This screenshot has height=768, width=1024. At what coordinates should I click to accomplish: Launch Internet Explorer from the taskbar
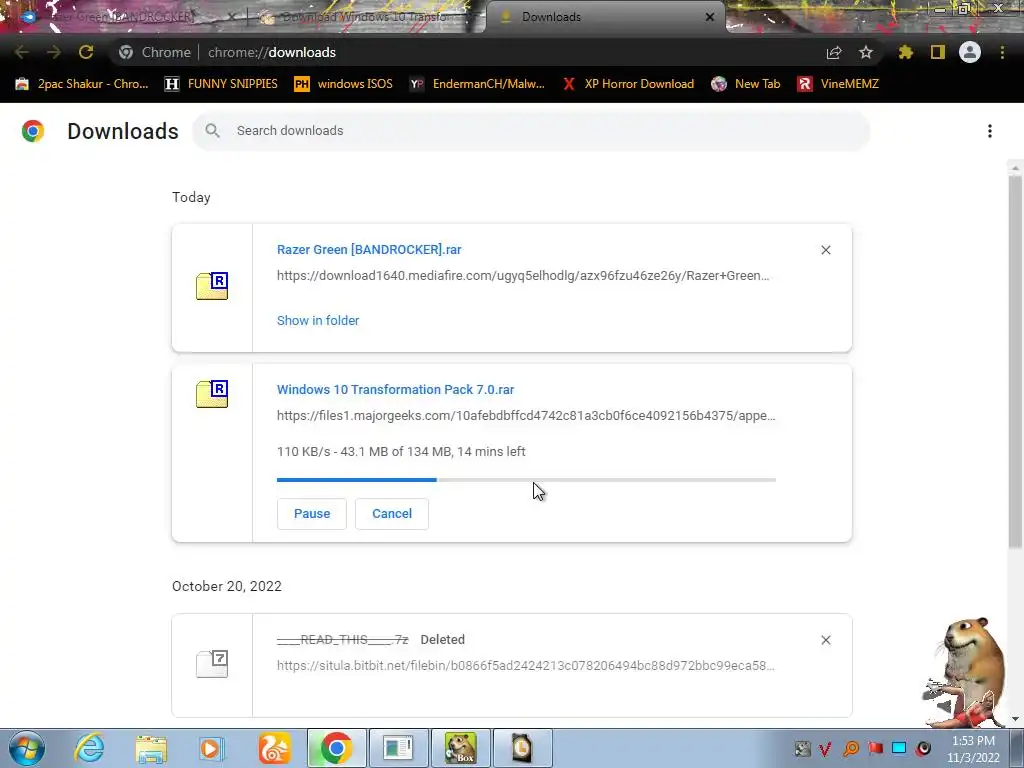pyautogui.click(x=89, y=748)
